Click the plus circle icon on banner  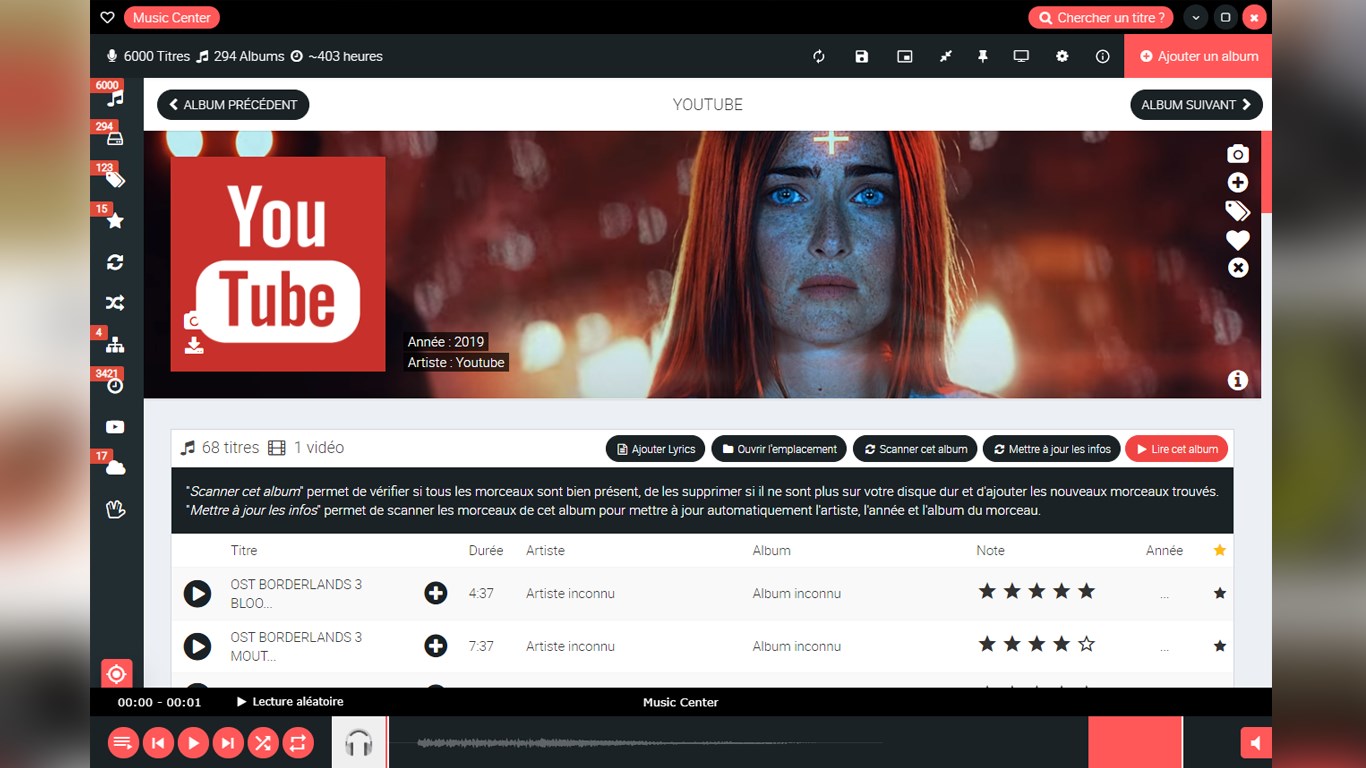(1238, 183)
